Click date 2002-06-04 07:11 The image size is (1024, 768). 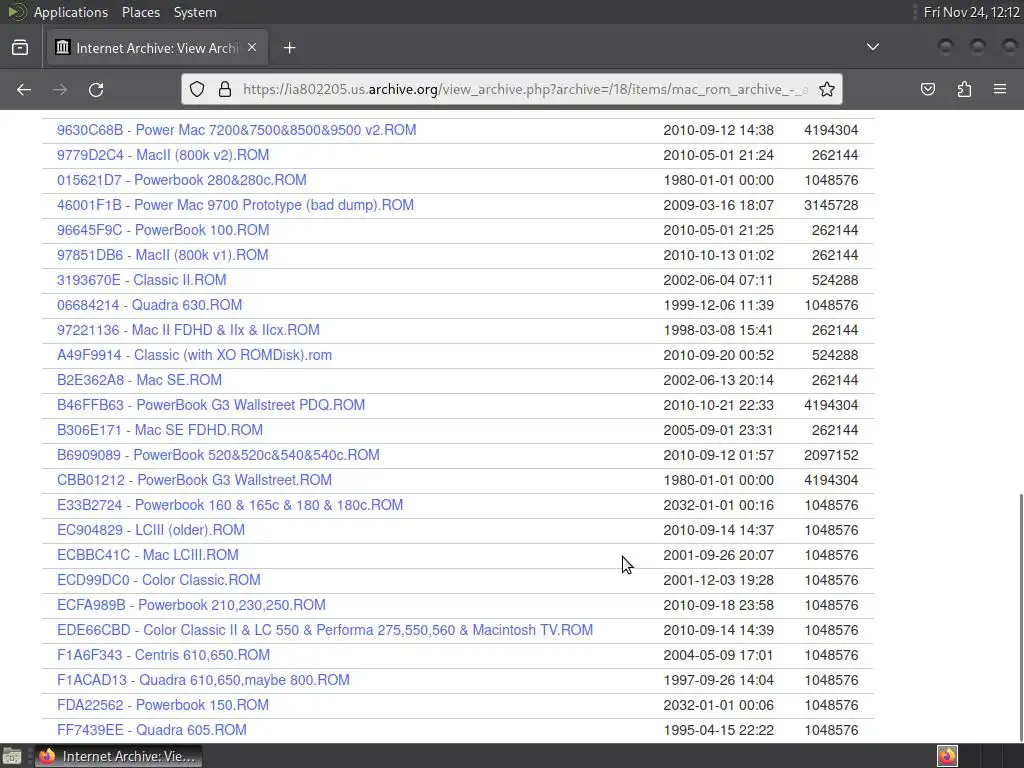point(718,280)
